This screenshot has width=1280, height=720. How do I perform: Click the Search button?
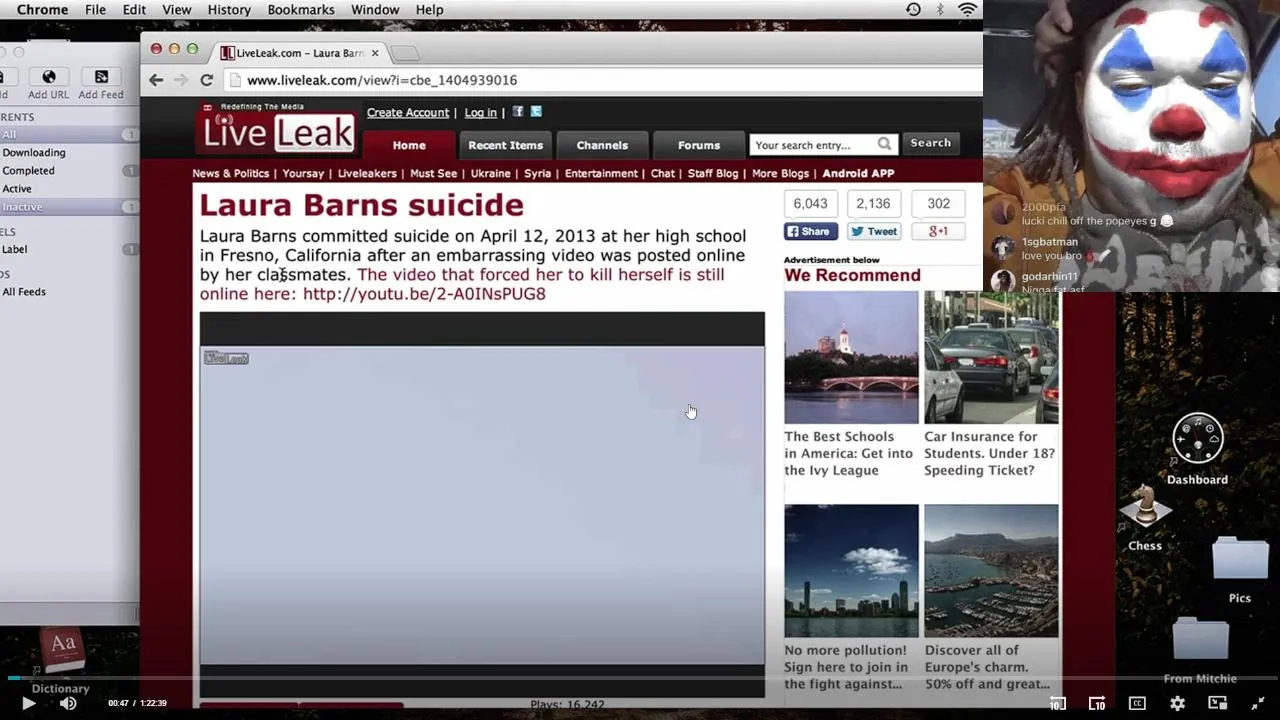(x=930, y=143)
